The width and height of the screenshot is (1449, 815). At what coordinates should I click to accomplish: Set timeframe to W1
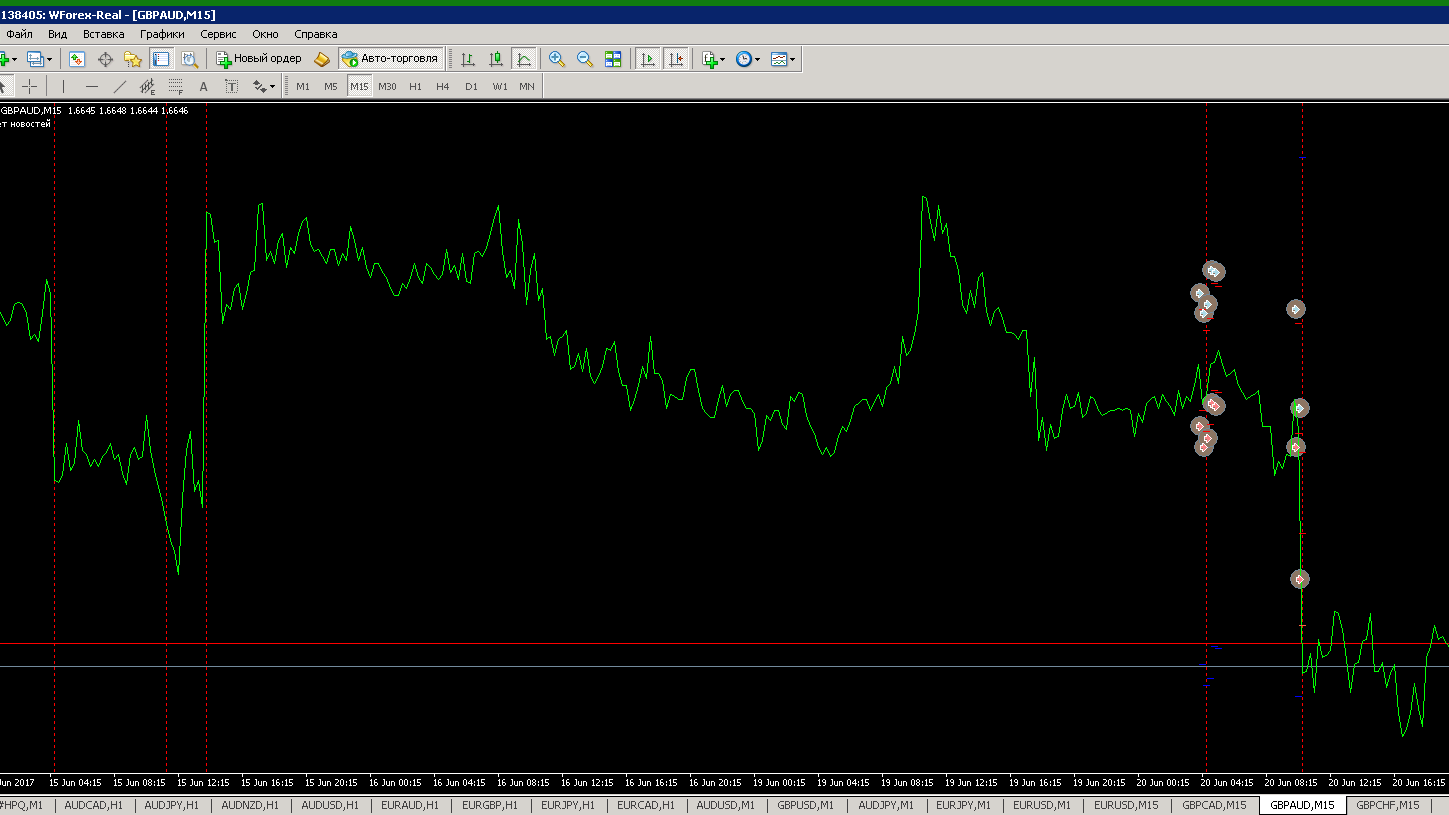[499, 86]
